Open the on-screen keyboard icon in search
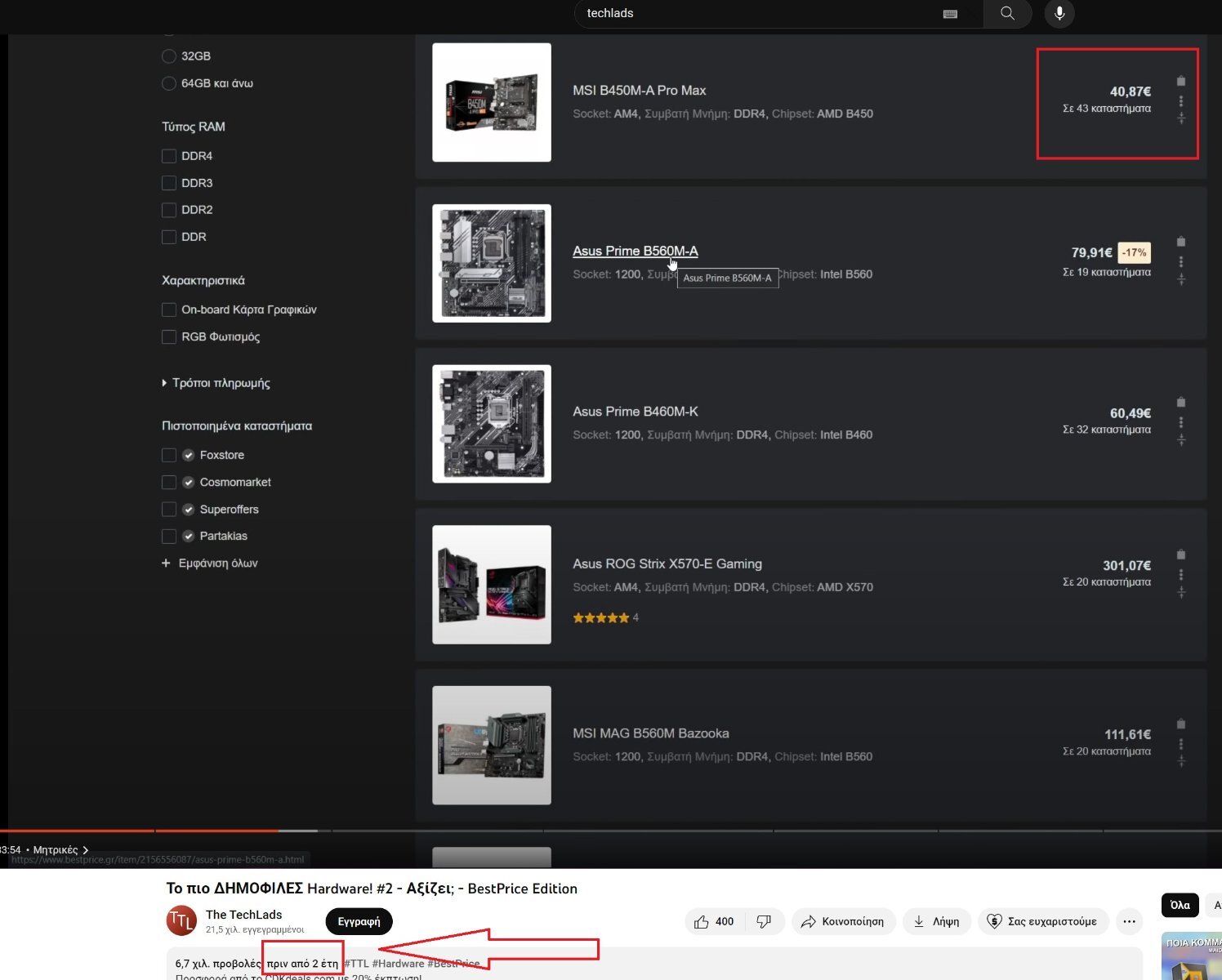 (x=950, y=14)
